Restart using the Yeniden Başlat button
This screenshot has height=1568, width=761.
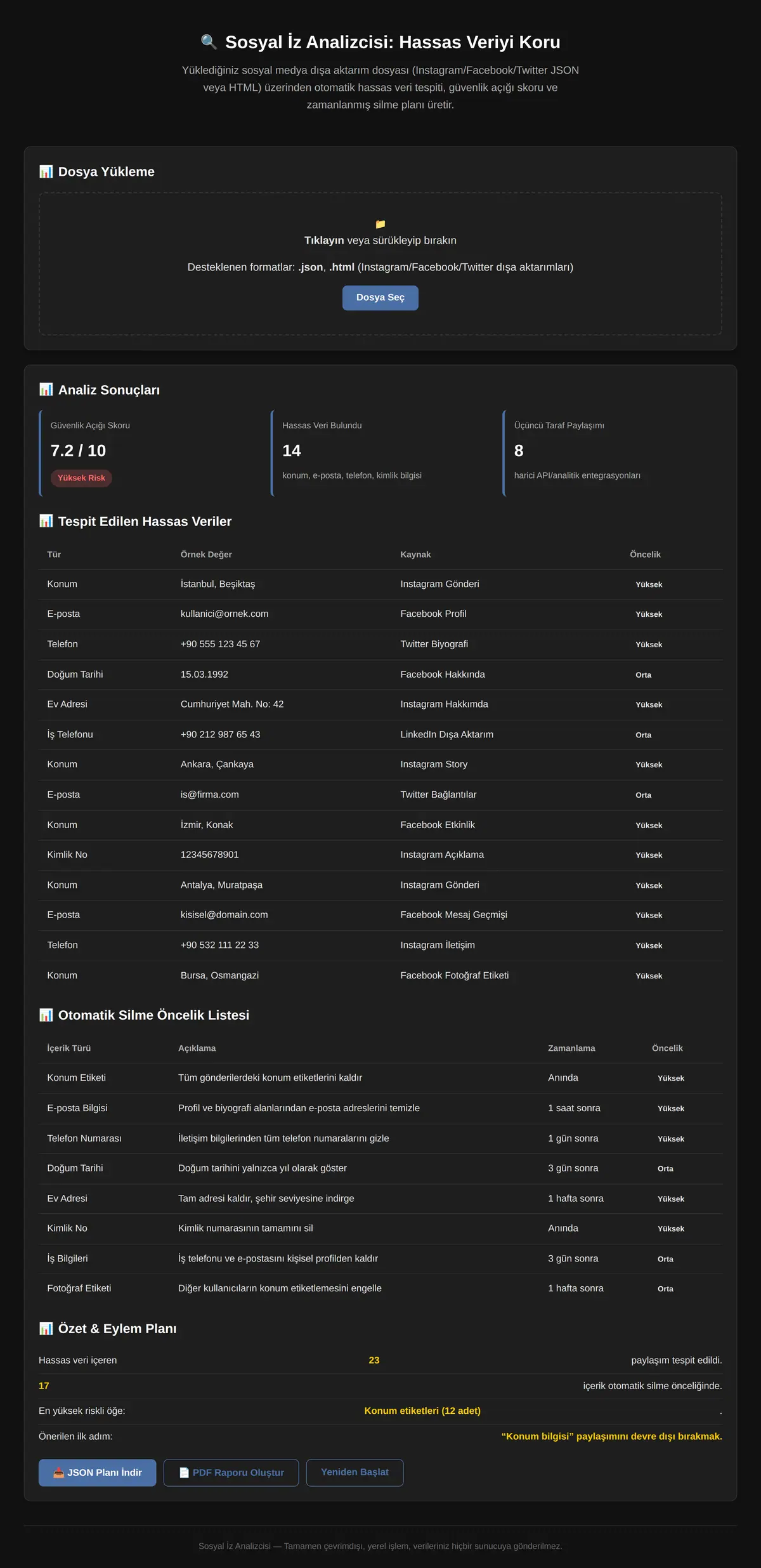pos(355,1472)
